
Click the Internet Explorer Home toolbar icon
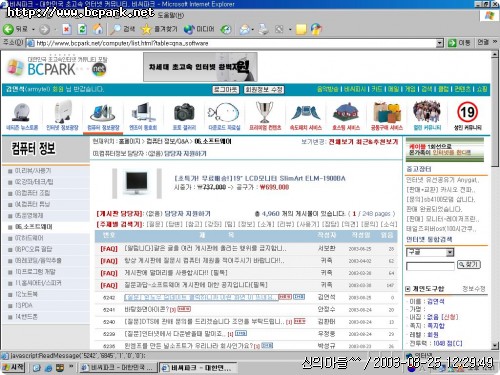pos(98,29)
